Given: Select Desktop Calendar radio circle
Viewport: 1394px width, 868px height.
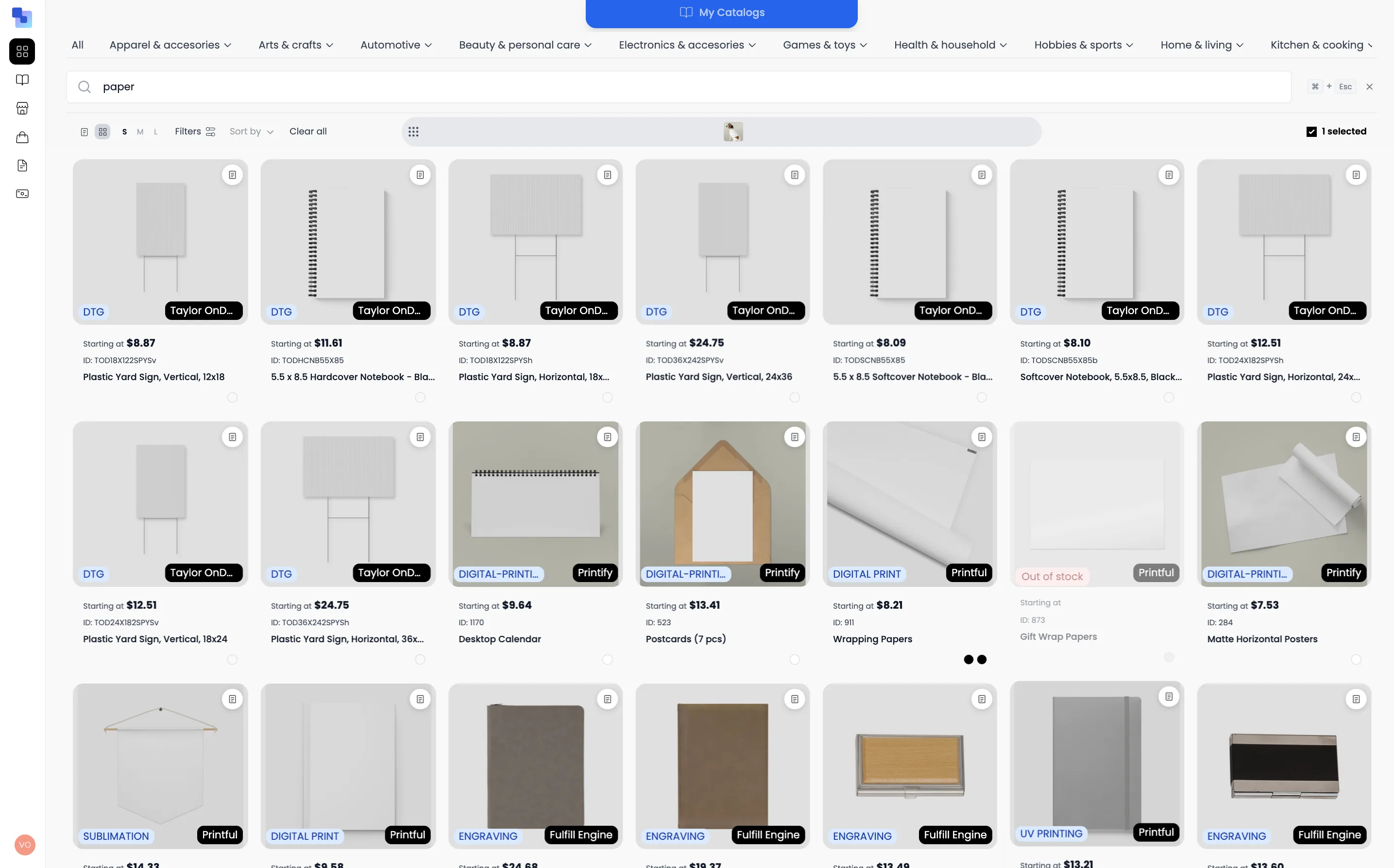Looking at the screenshot, I should [608, 660].
